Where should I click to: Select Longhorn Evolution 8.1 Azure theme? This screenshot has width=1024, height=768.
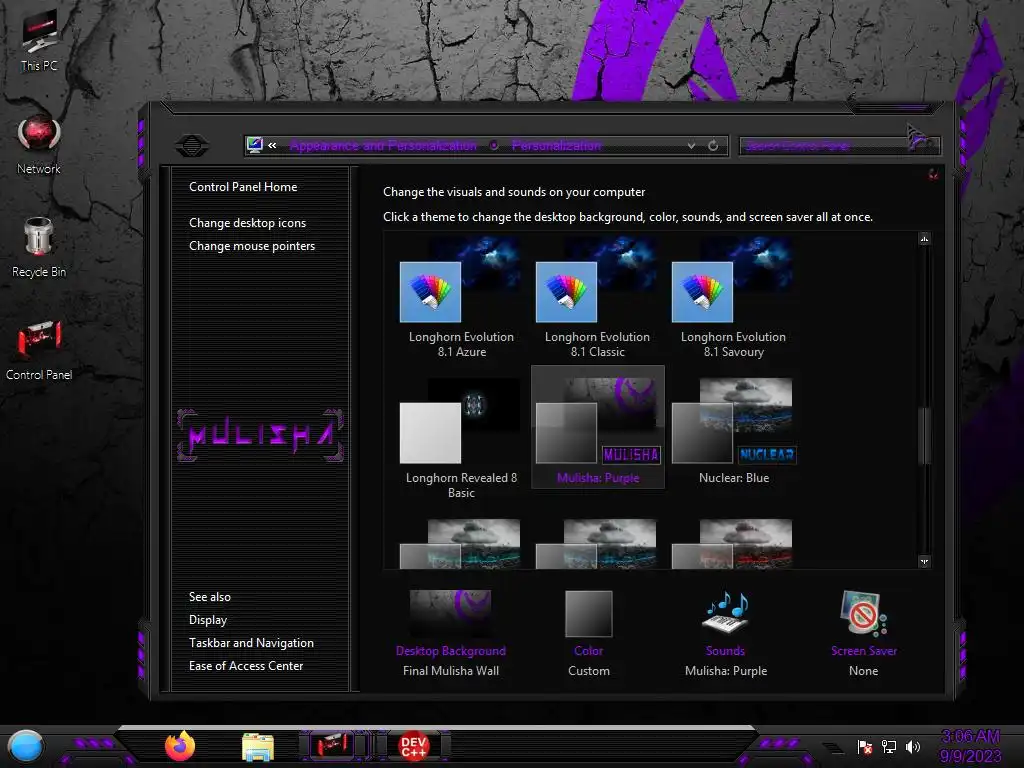tap(461, 298)
